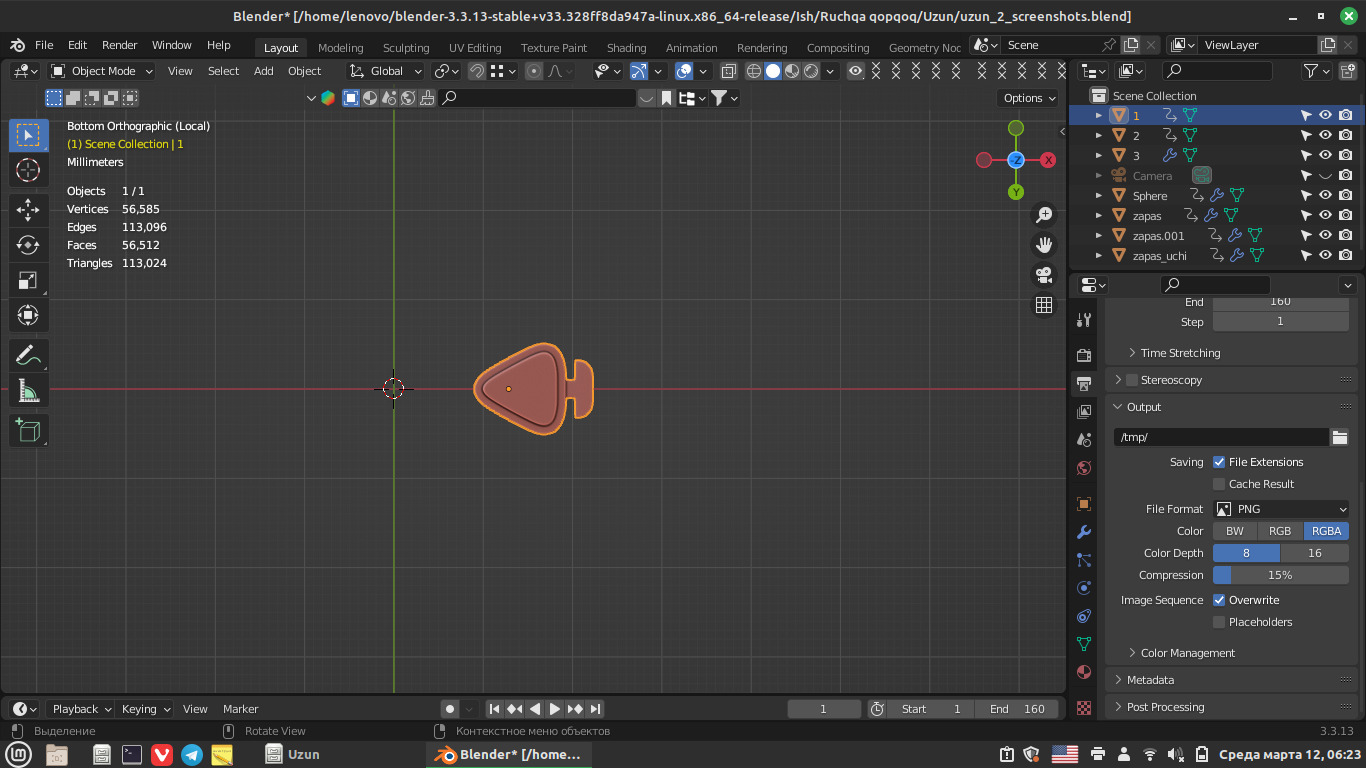The image size is (1366, 768).
Task: Click the zoom viewport icon
Action: click(x=1044, y=214)
